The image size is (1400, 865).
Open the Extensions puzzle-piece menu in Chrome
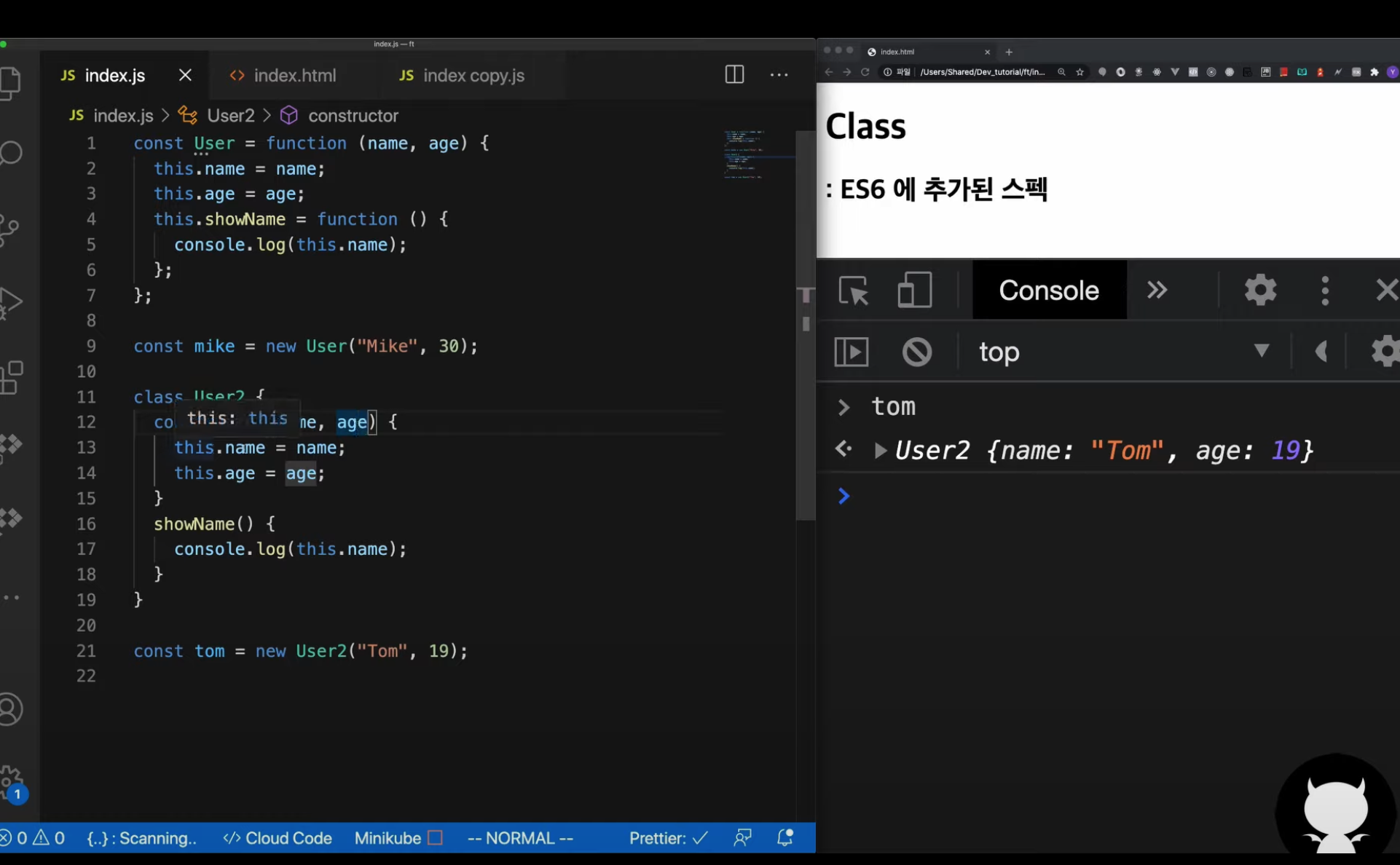point(1375,72)
